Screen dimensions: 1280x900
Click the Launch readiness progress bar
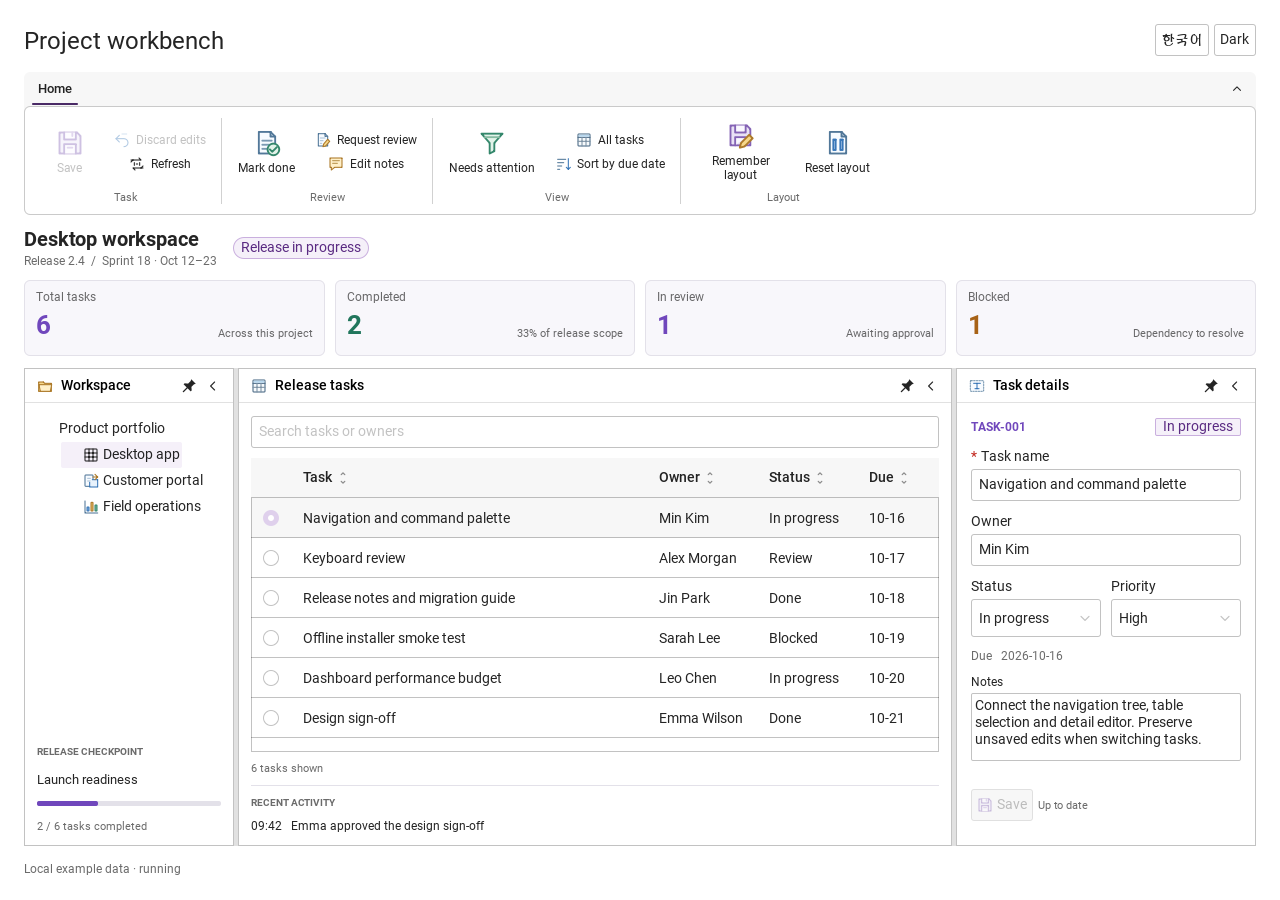coord(129,803)
